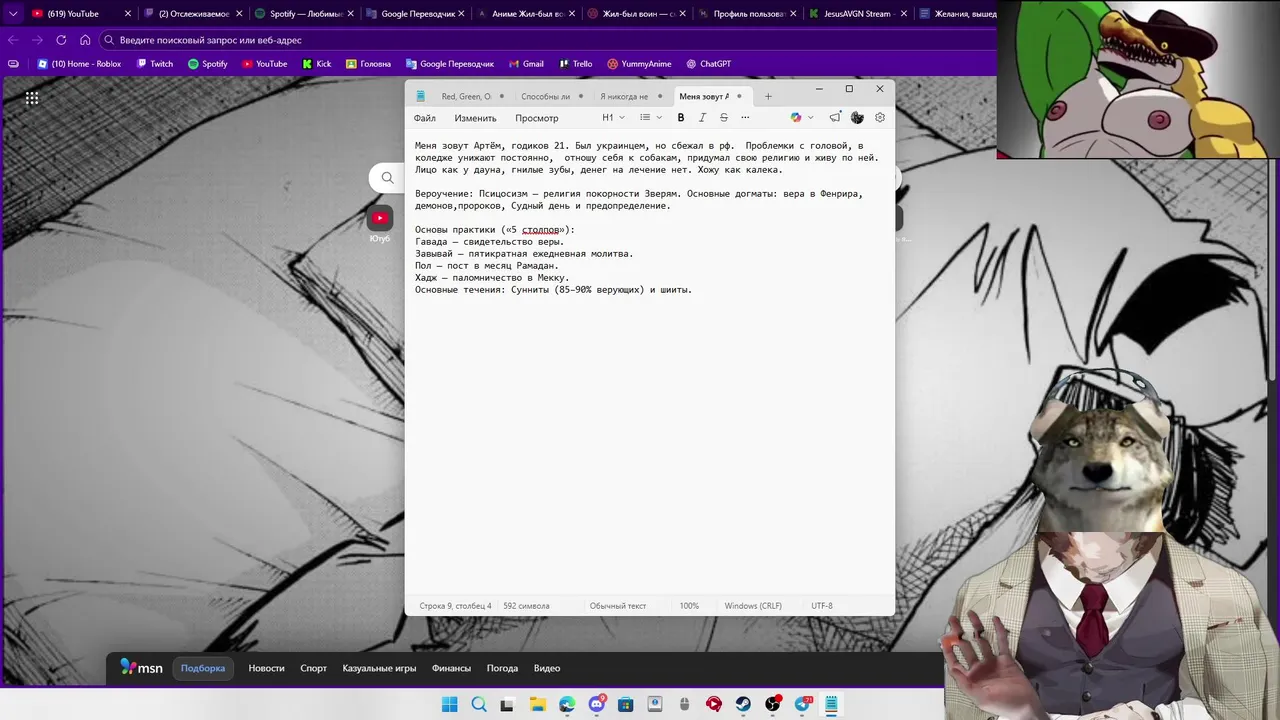Open Telegram from the taskbar
The width and height of the screenshot is (1280, 720).
coord(802,704)
